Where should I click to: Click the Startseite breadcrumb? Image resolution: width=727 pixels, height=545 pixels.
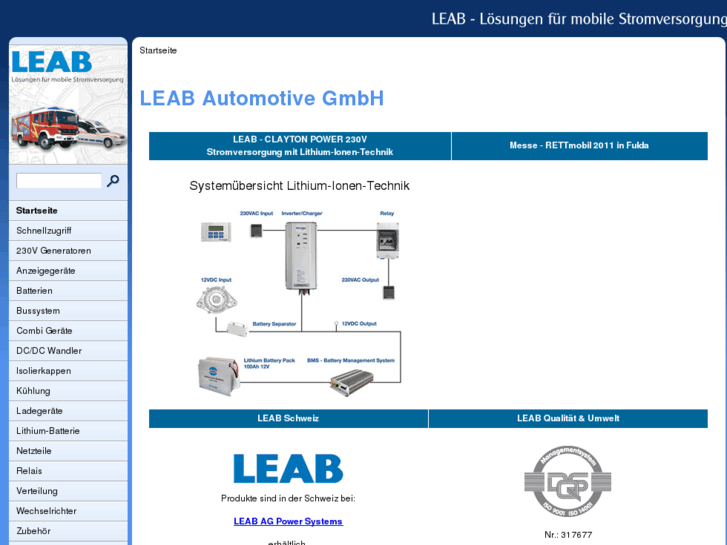(158, 51)
